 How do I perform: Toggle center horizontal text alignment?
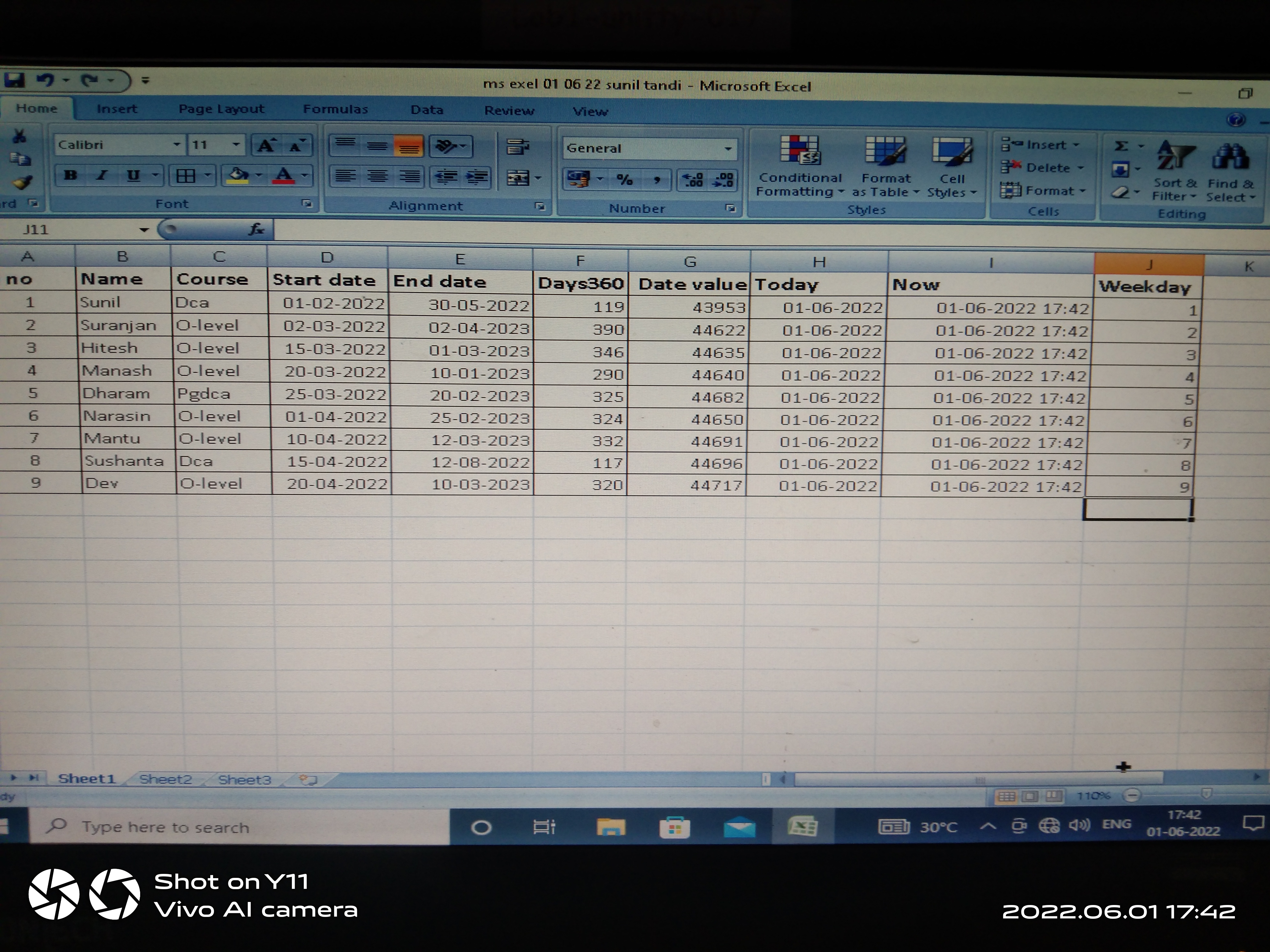pos(377,177)
